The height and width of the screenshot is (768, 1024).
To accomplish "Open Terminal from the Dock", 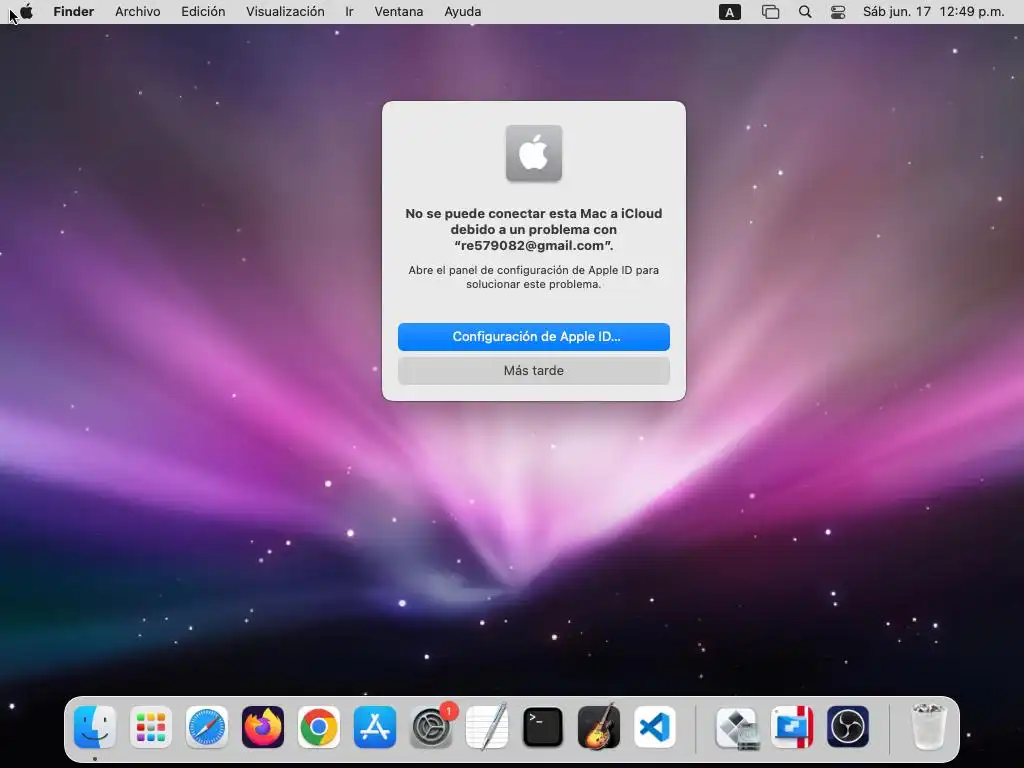I will point(543,727).
